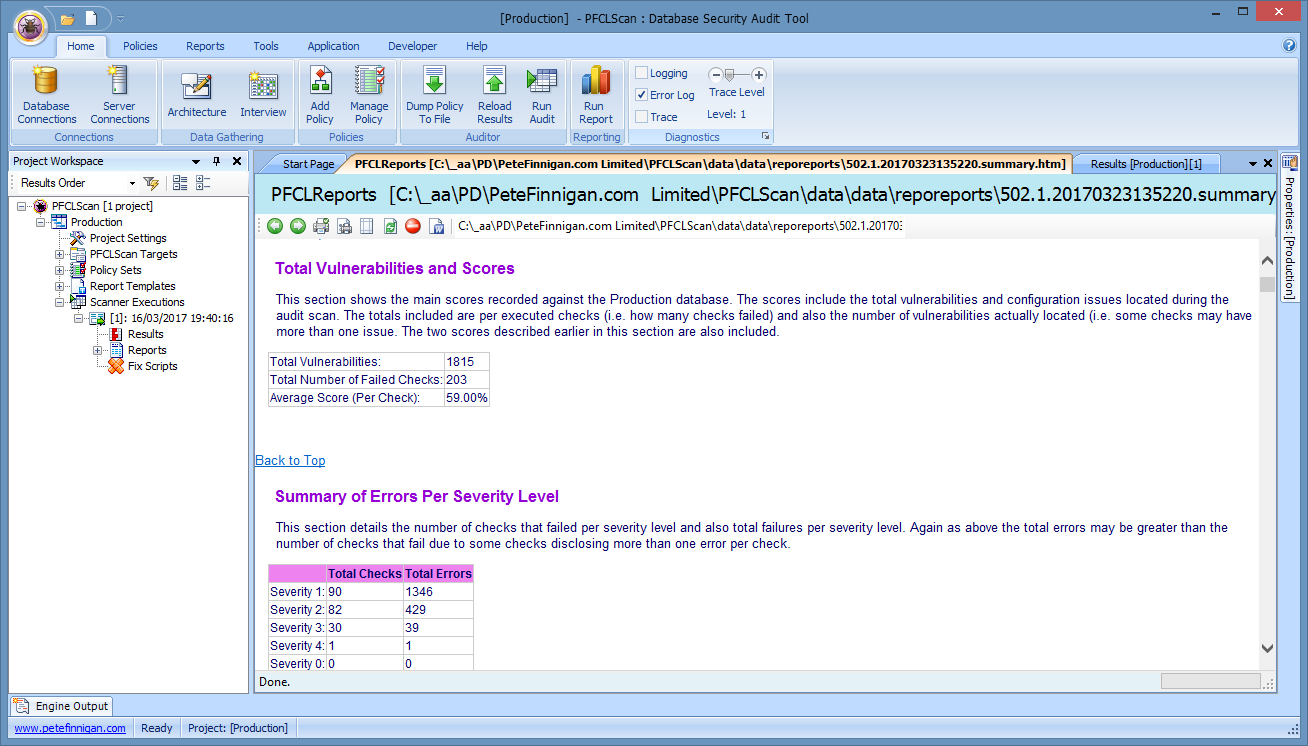Click the Print Preview icon
The width and height of the screenshot is (1308, 746).
click(344, 226)
